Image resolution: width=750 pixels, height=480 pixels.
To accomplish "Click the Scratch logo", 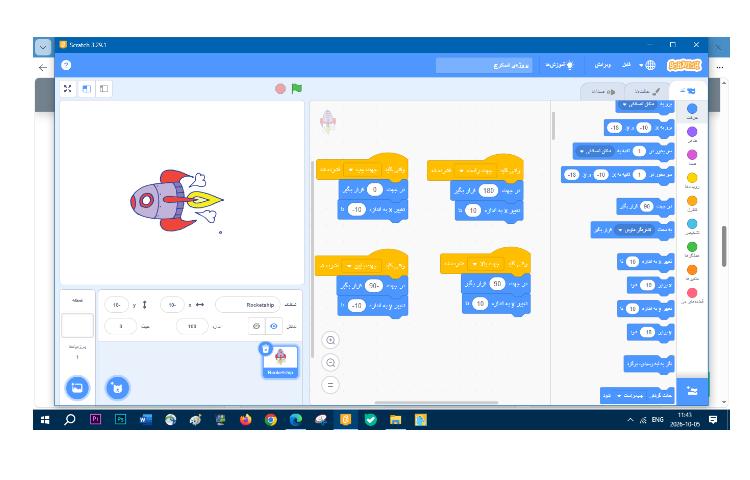I will pyautogui.click(x=684, y=65).
